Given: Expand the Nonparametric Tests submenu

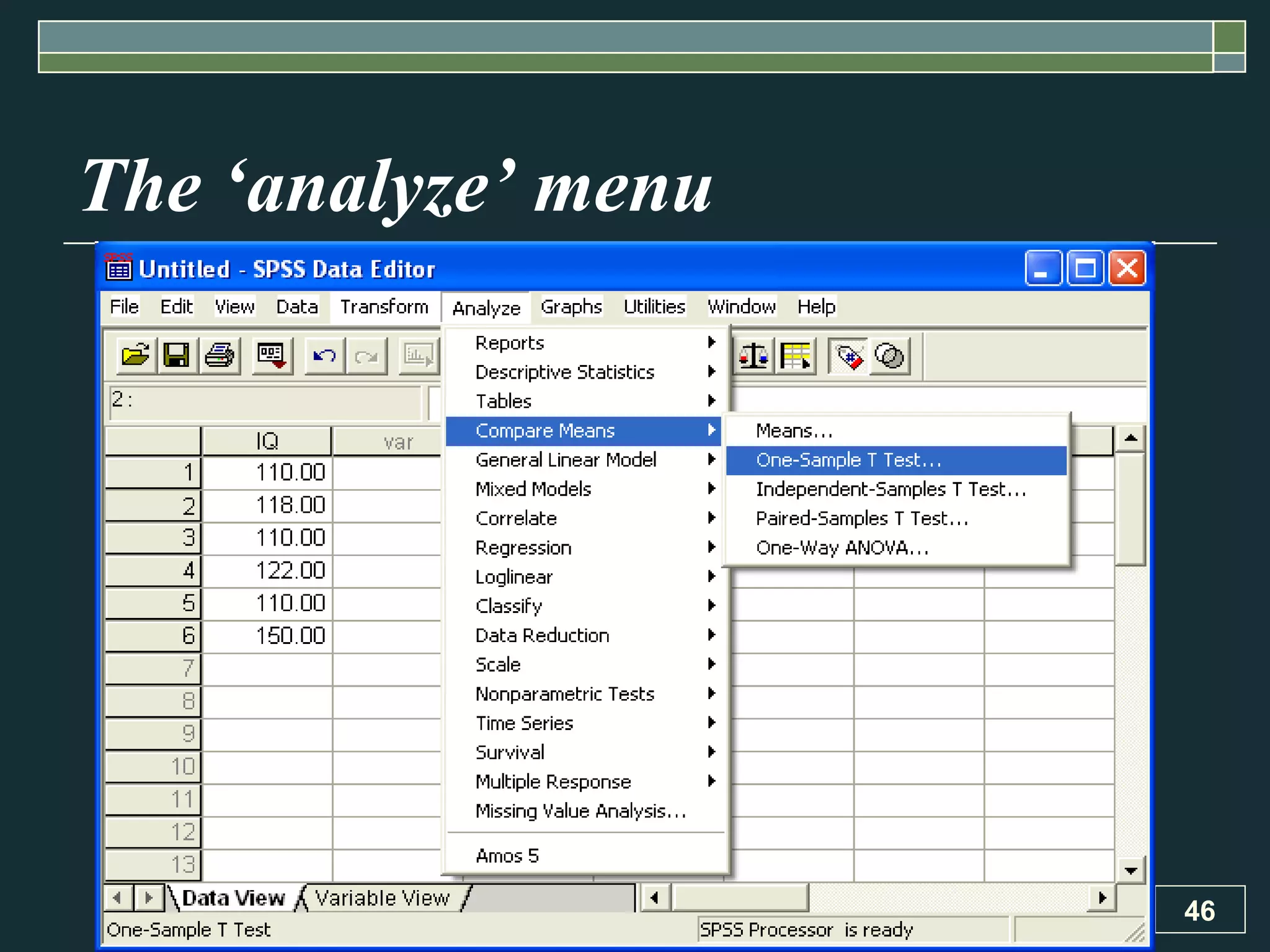Looking at the screenshot, I should point(583,694).
